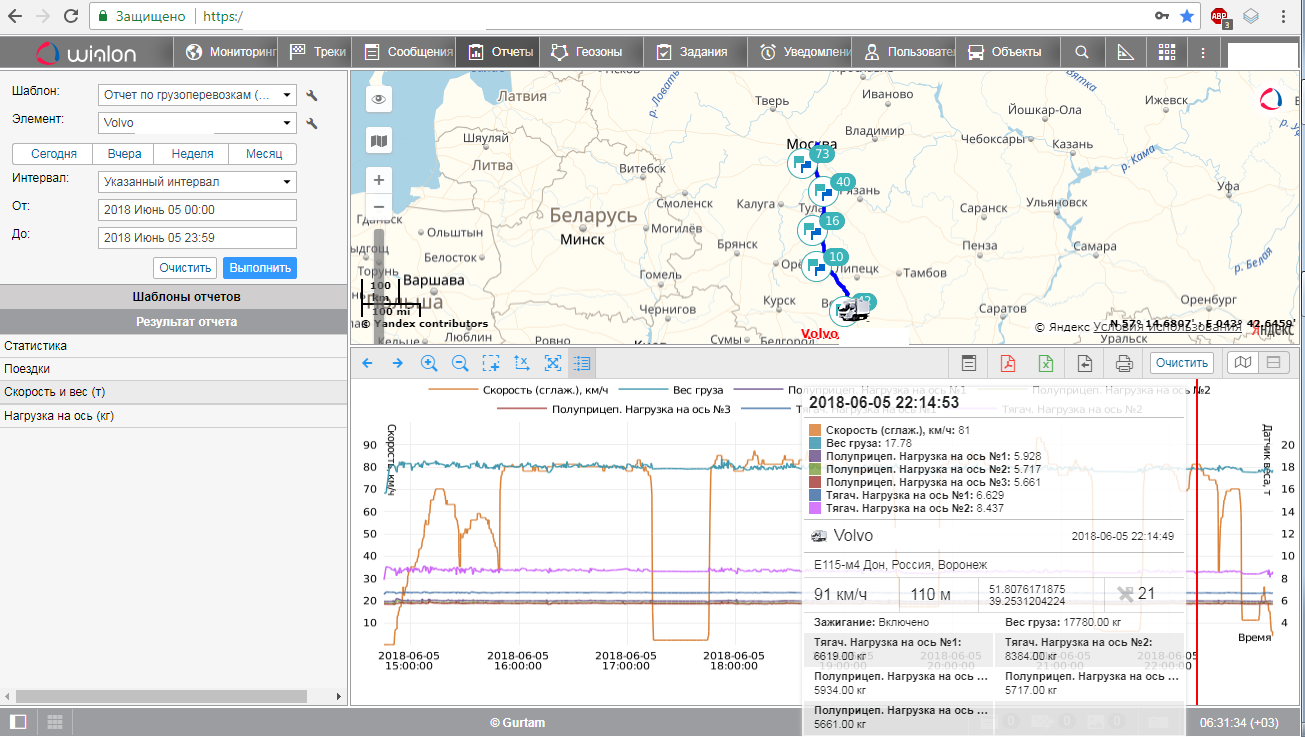1305x737 pixels.
Task: Zoom in on the chart
Action: 429,363
